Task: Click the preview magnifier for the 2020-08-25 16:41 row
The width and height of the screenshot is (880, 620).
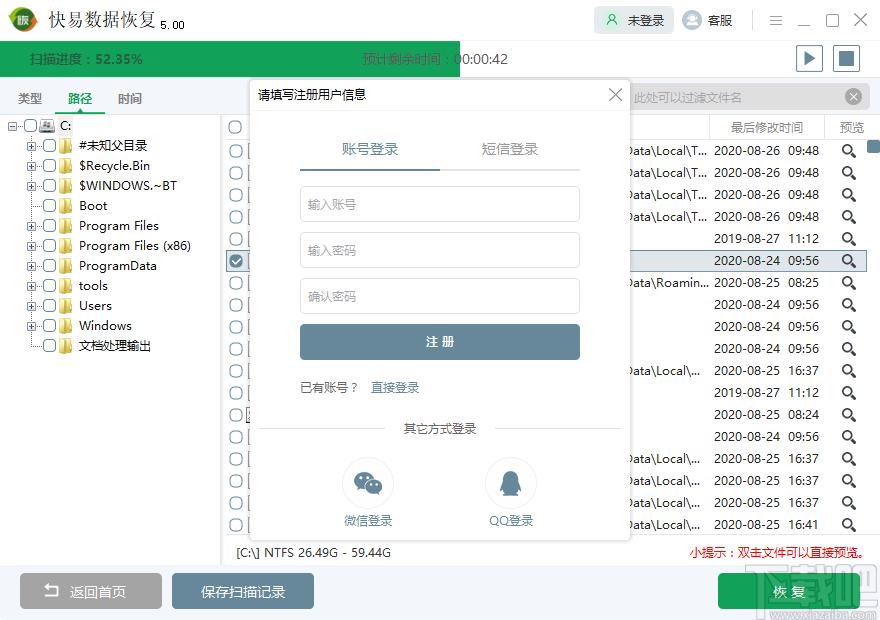Action: (x=849, y=525)
